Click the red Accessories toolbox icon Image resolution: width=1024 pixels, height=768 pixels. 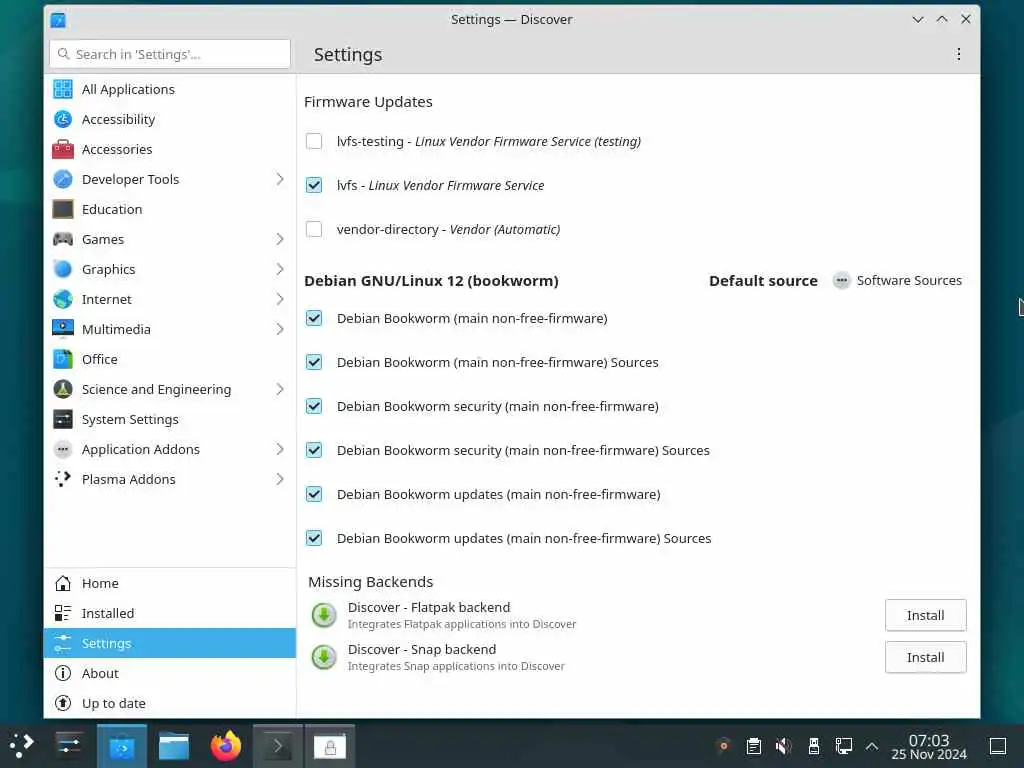(x=63, y=149)
